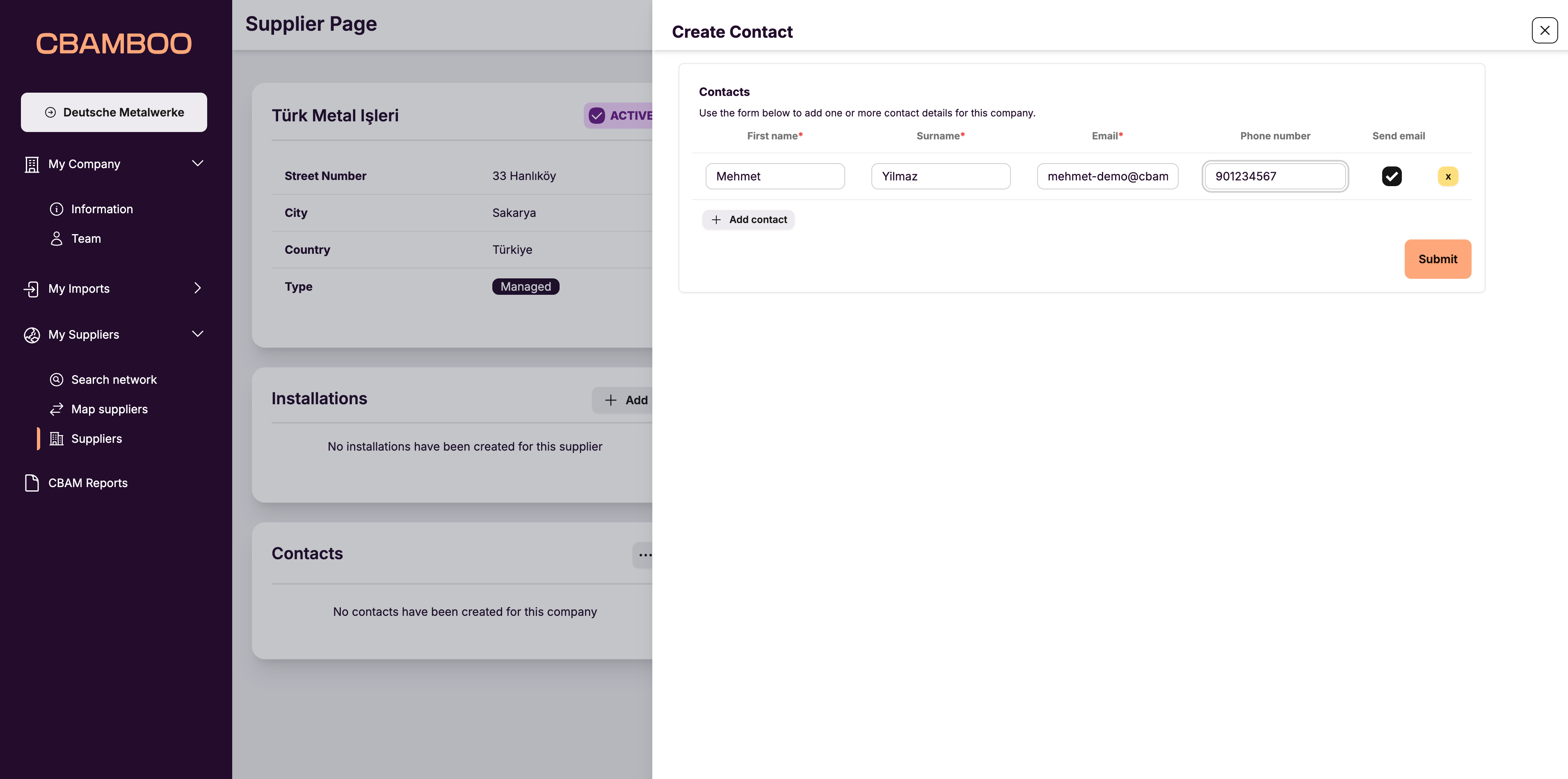Click the Information info icon
The height and width of the screenshot is (779, 1568).
point(56,209)
